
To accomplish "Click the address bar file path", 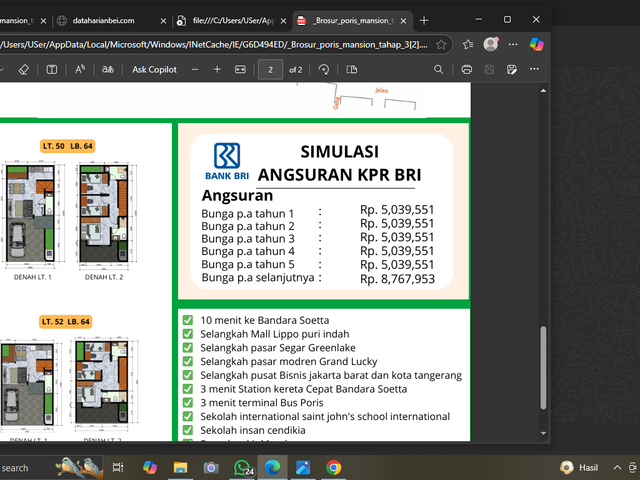I will tap(214, 44).
